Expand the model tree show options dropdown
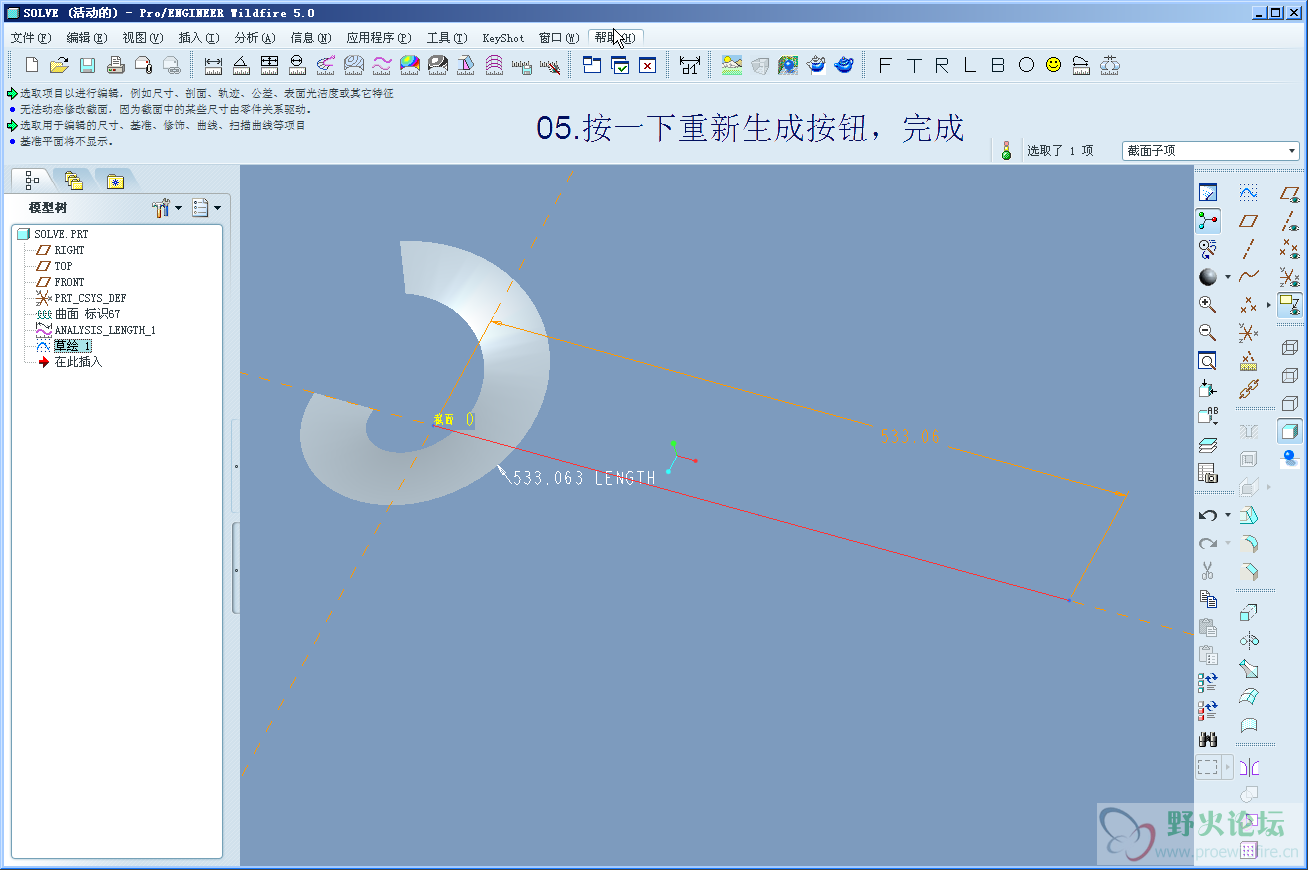 (x=217, y=208)
